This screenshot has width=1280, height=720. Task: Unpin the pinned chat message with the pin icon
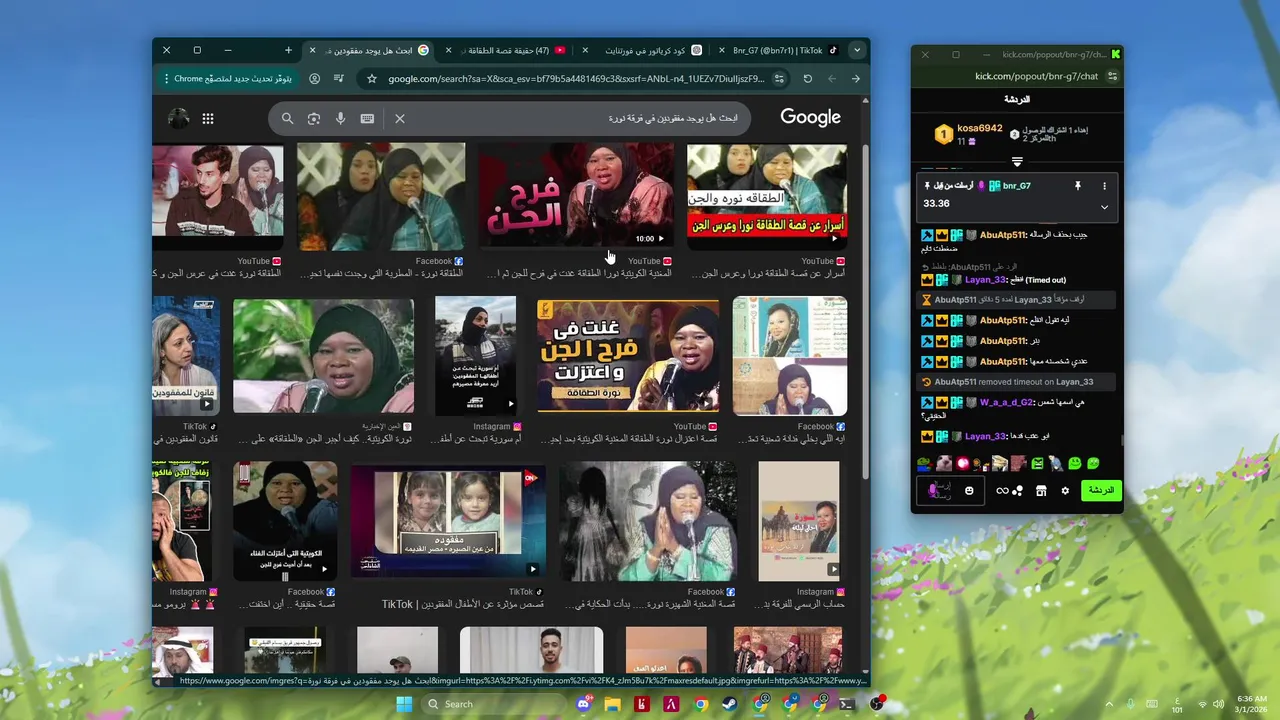pyautogui.click(x=1077, y=186)
